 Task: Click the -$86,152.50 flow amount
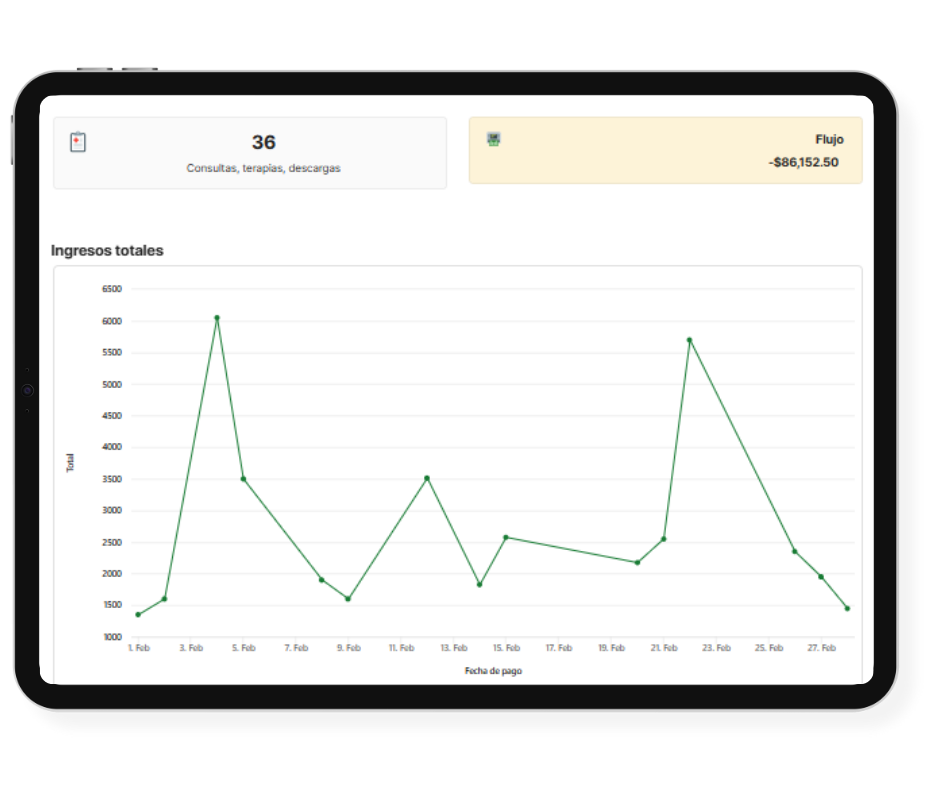(x=804, y=162)
